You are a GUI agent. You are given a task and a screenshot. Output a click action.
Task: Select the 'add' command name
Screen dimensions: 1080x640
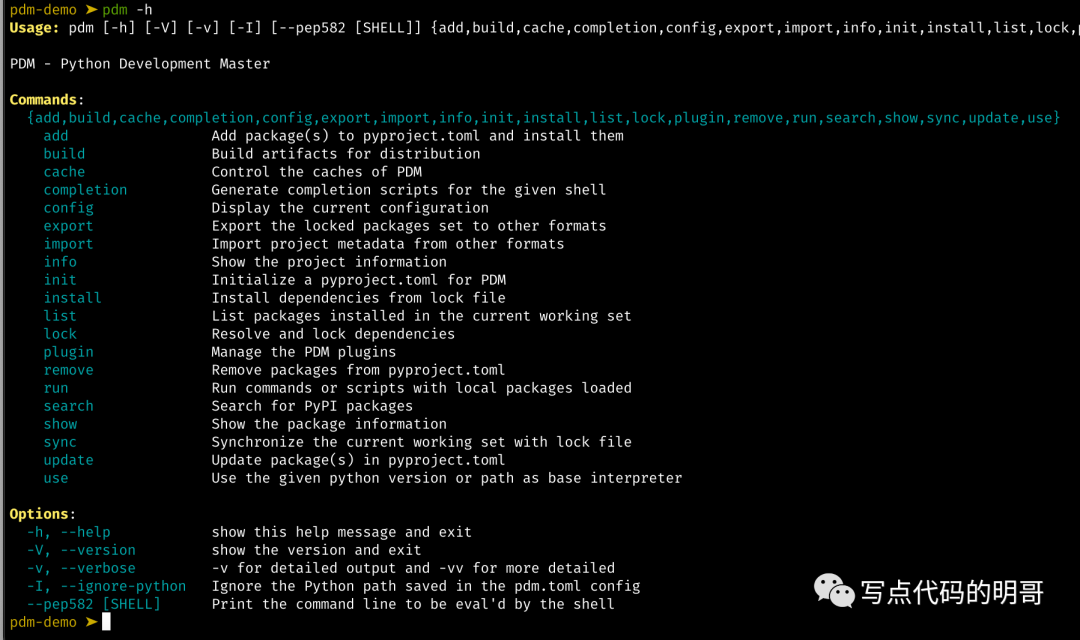coord(56,136)
